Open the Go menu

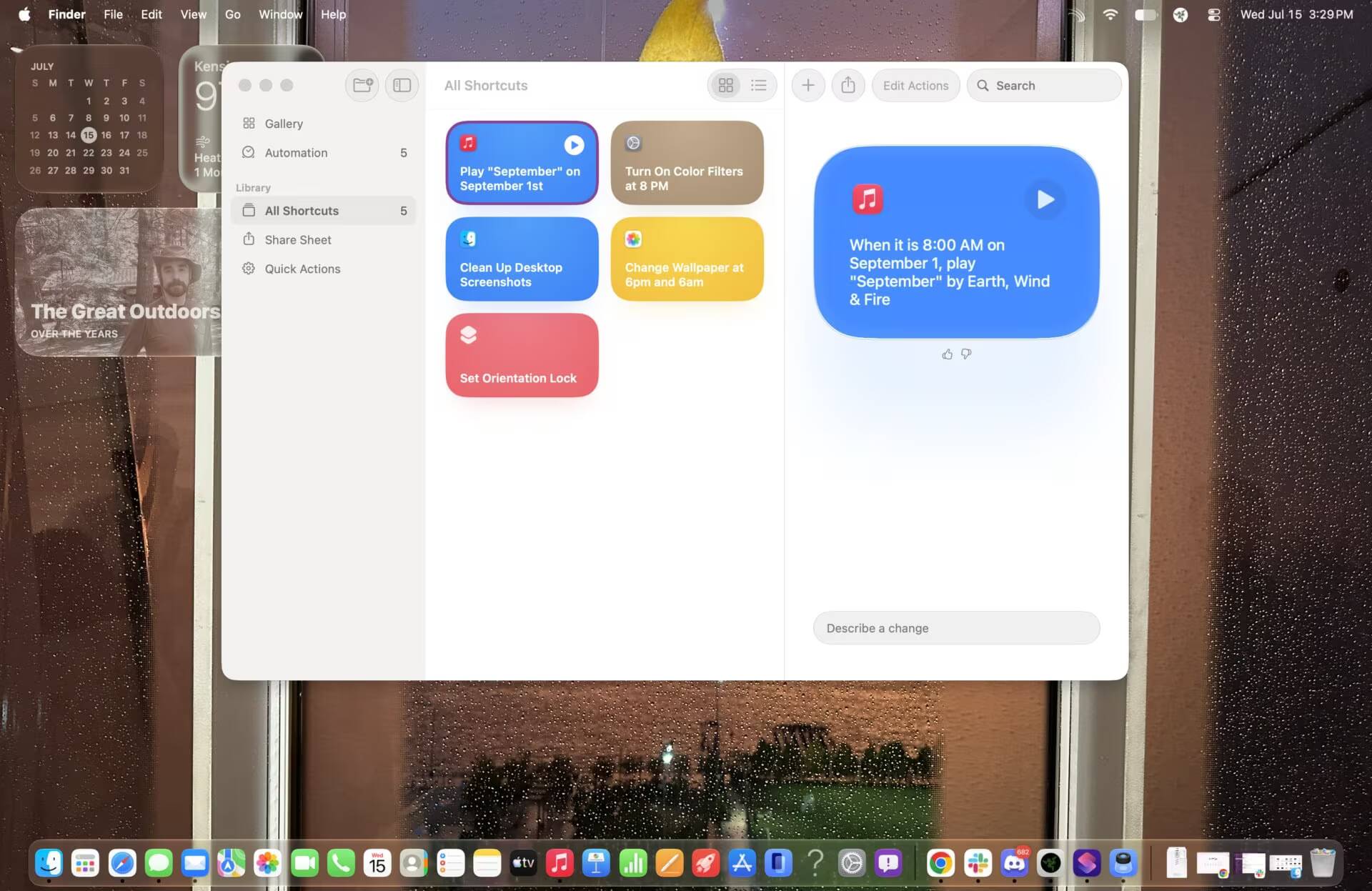pyautogui.click(x=232, y=14)
